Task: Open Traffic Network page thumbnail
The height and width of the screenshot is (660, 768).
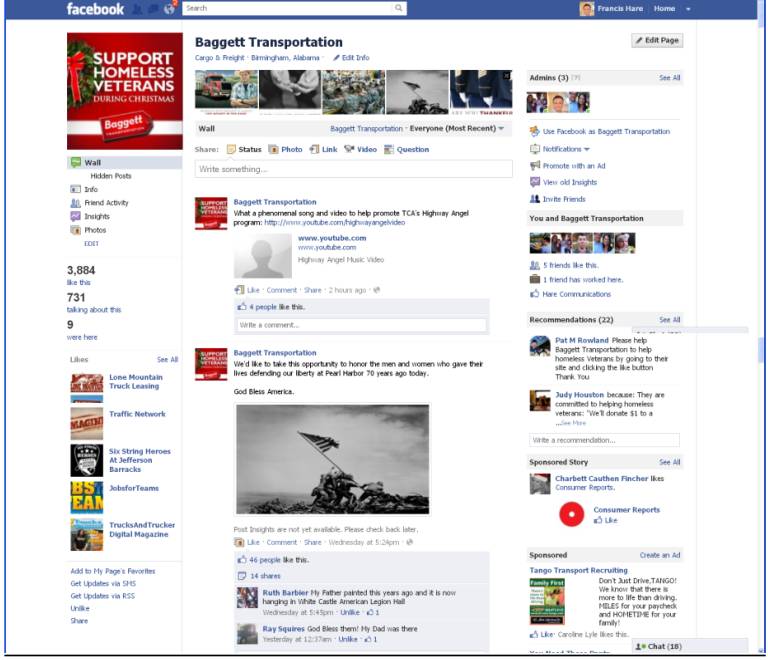Action: pyautogui.click(x=87, y=424)
